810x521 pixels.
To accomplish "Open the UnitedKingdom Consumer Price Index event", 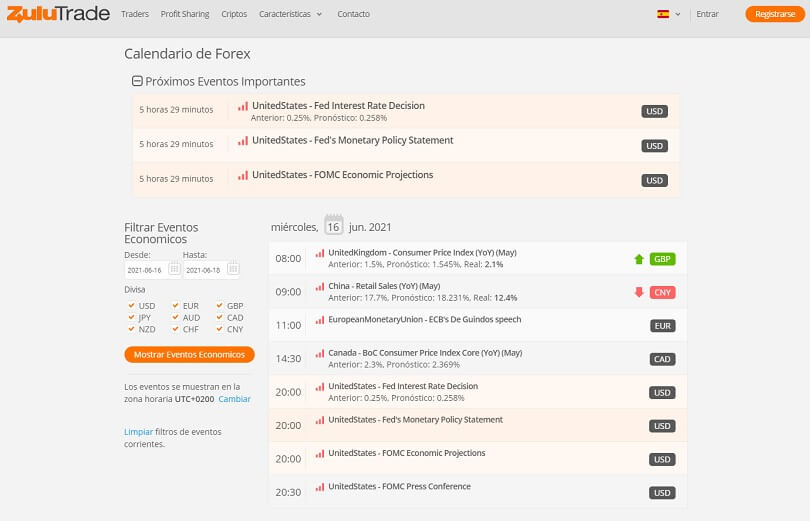I will point(422,252).
